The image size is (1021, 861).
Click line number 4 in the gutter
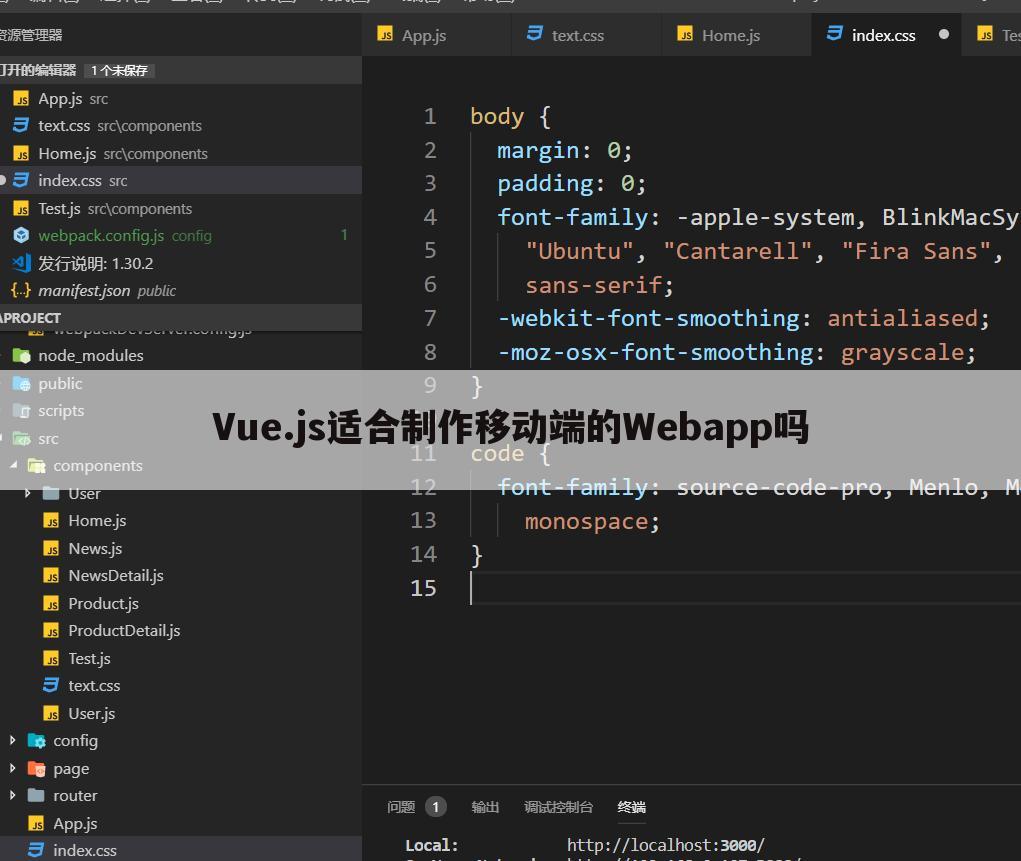coord(430,217)
